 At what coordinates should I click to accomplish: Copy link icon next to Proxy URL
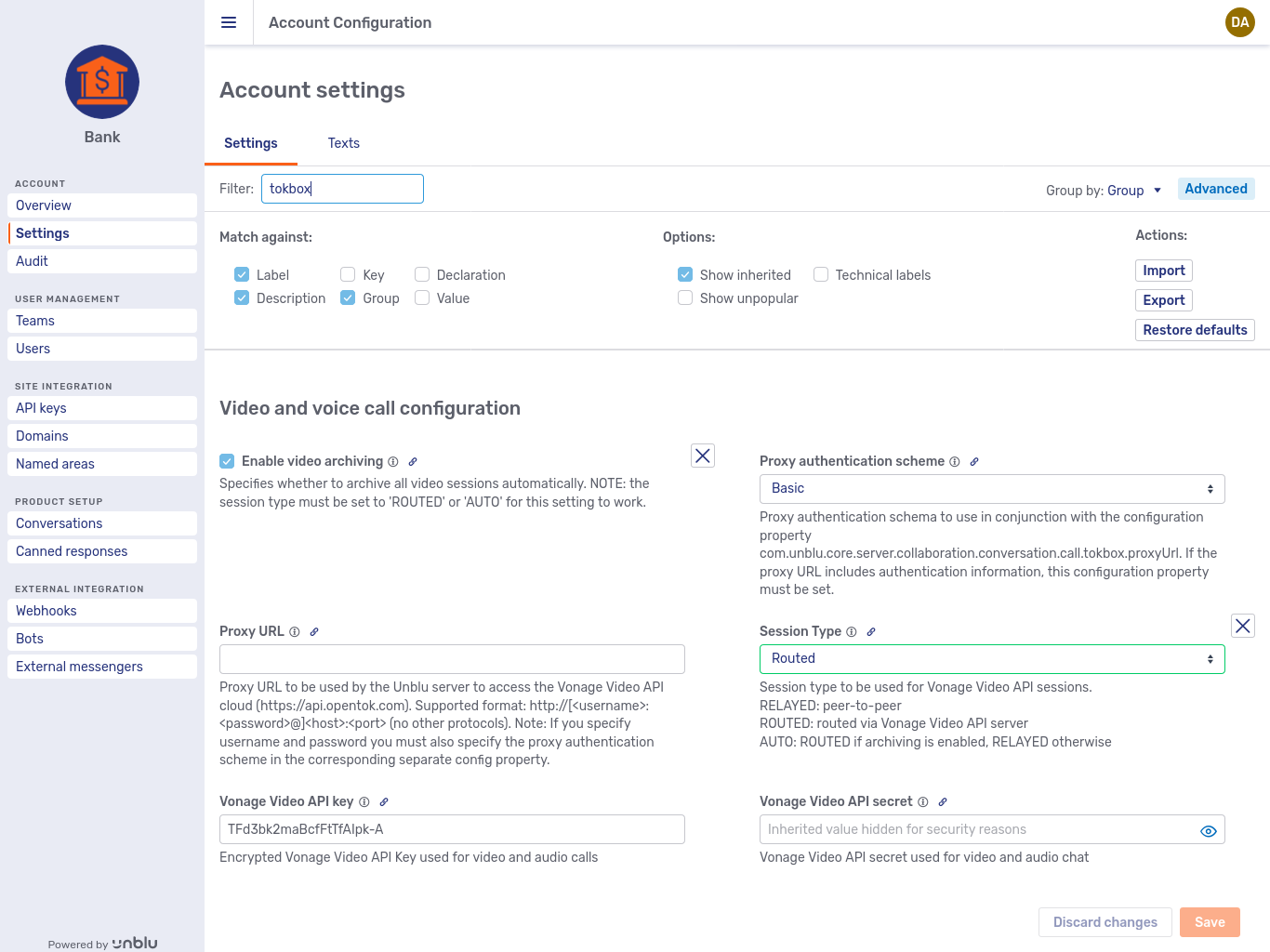tap(314, 632)
